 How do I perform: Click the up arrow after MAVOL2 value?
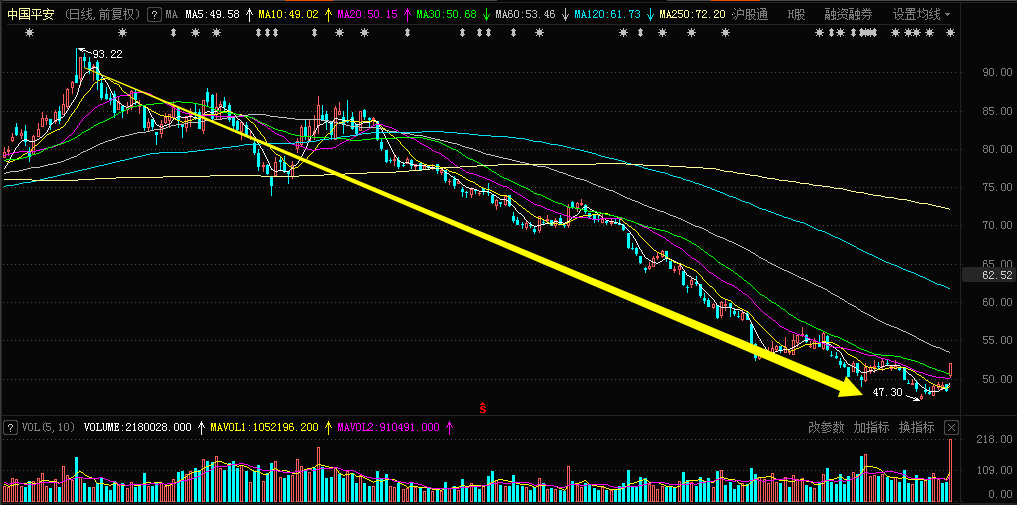[449, 427]
